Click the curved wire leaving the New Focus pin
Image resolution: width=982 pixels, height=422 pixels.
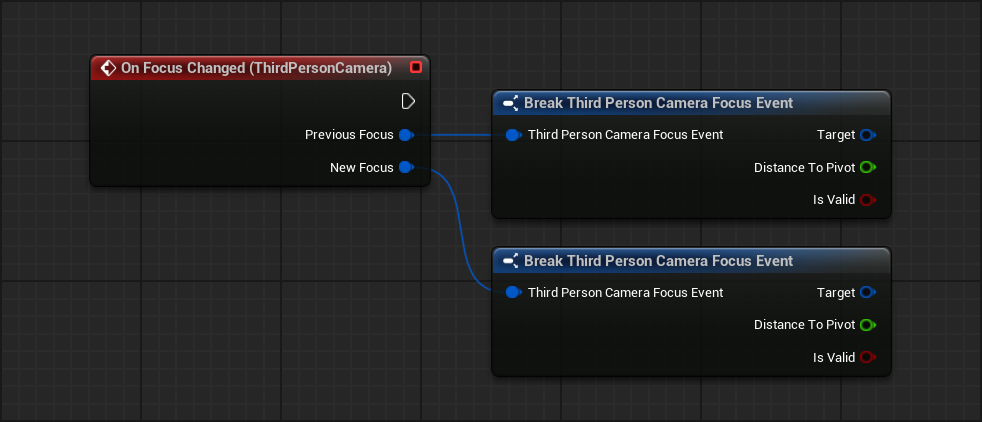pyautogui.click(x=461, y=230)
